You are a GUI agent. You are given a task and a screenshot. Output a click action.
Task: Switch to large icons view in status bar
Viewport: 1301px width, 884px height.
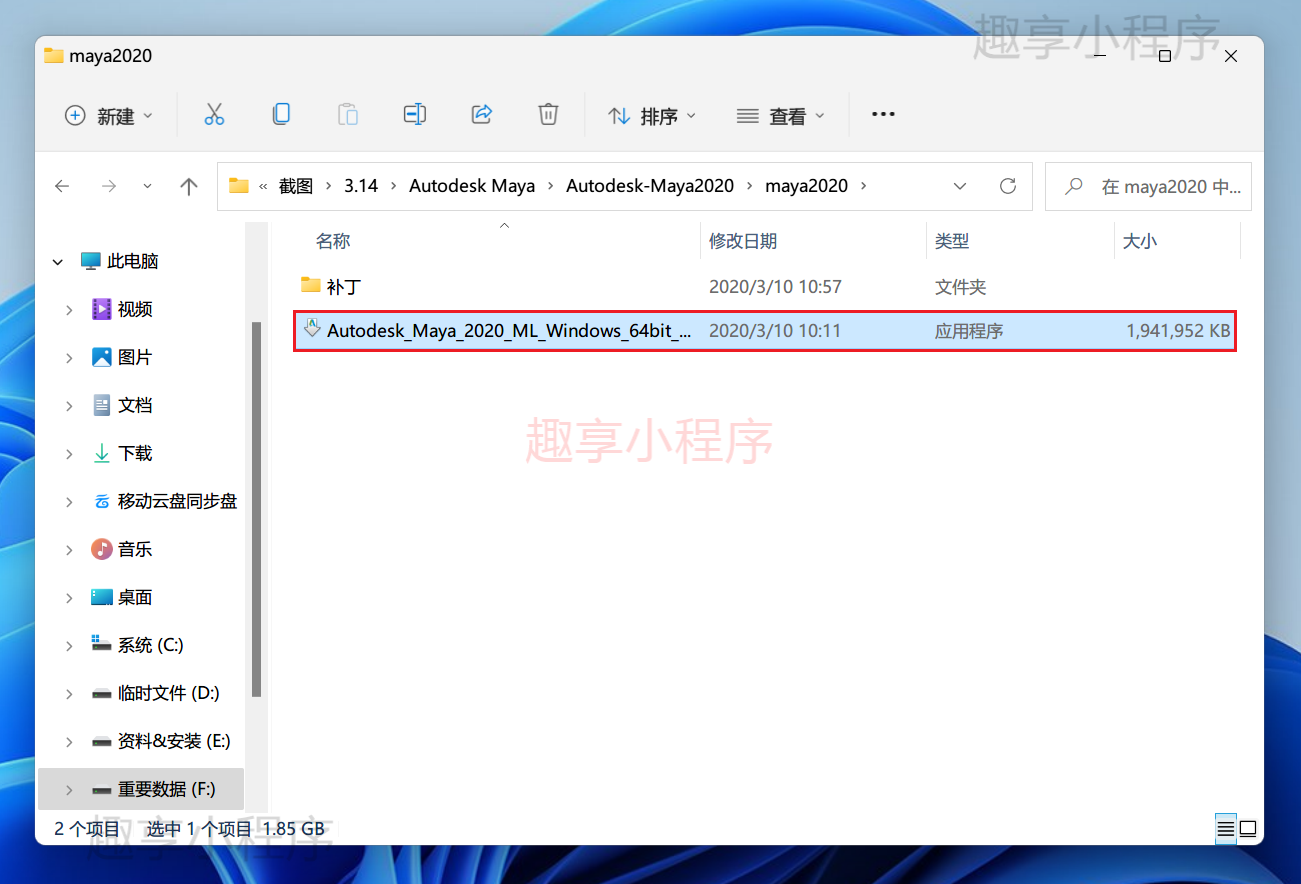(x=1247, y=829)
